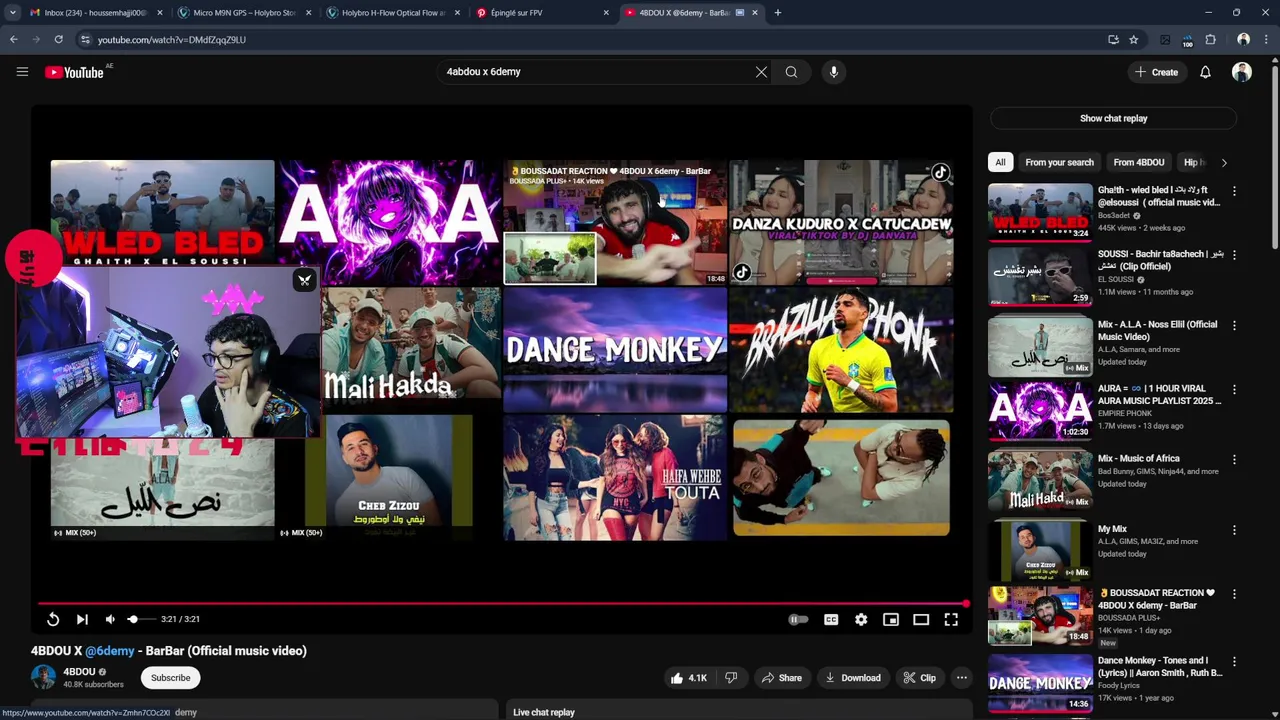The width and height of the screenshot is (1280, 720).
Task: Select the From 4BDOU chip
Action: (1139, 162)
